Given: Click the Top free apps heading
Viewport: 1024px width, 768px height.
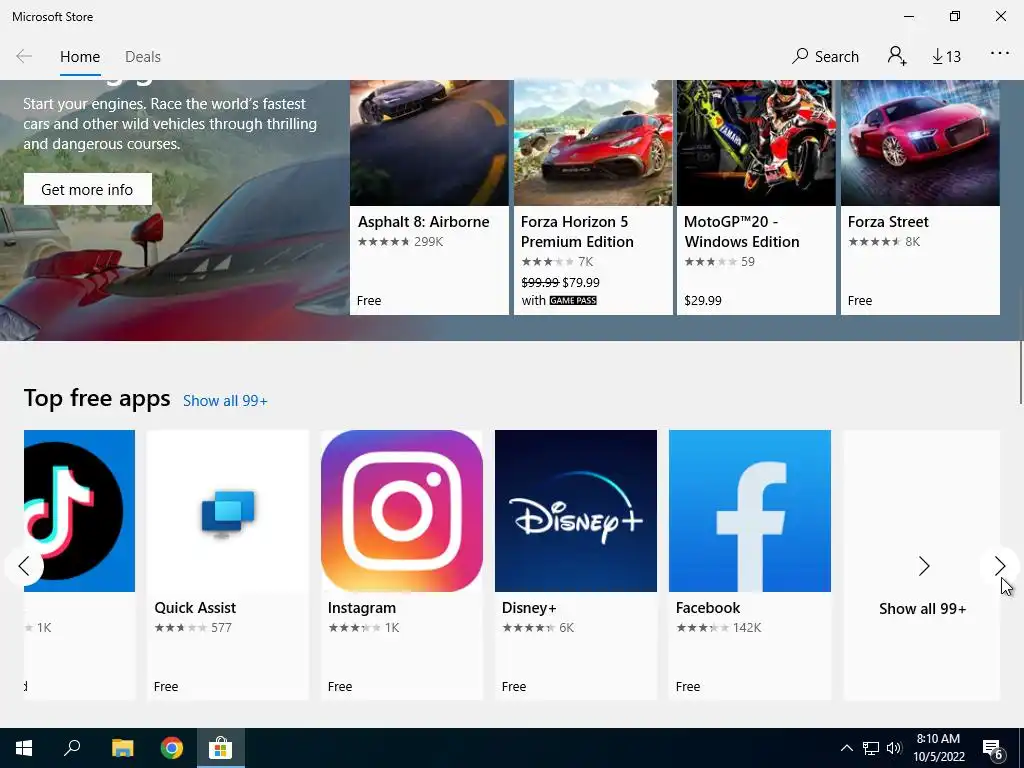Looking at the screenshot, I should [97, 398].
